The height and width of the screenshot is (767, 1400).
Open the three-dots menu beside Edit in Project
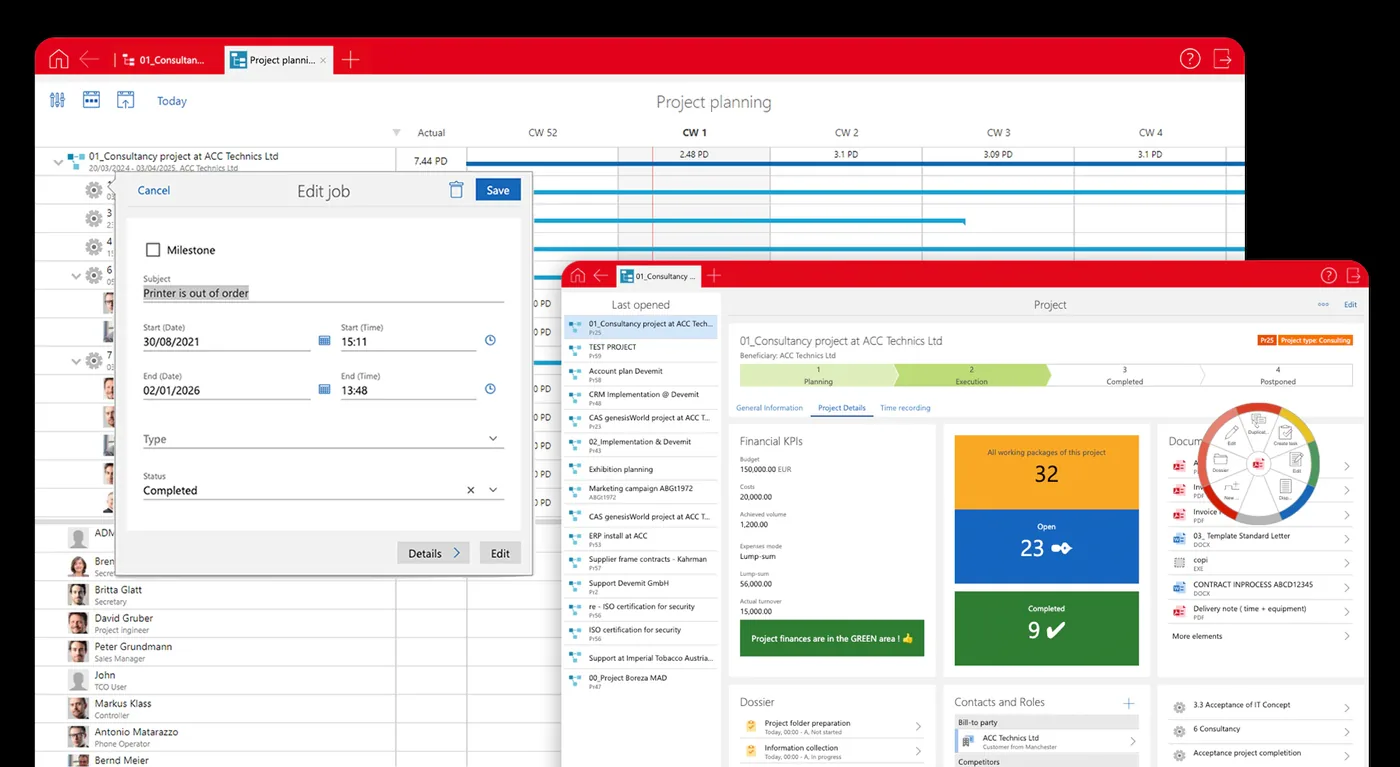1323,305
